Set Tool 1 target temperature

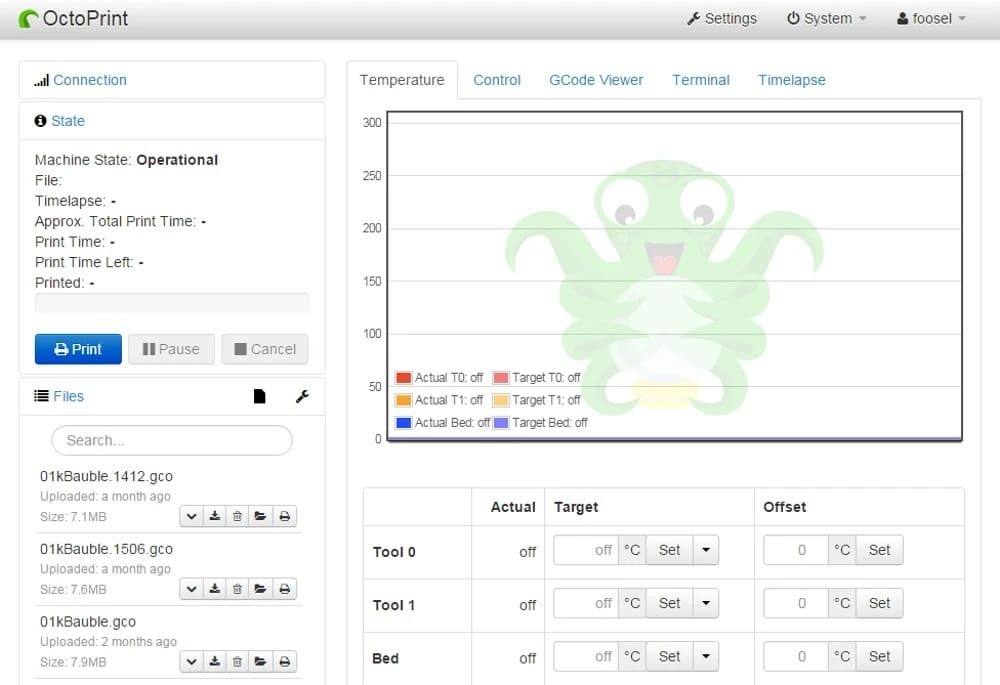coord(669,603)
